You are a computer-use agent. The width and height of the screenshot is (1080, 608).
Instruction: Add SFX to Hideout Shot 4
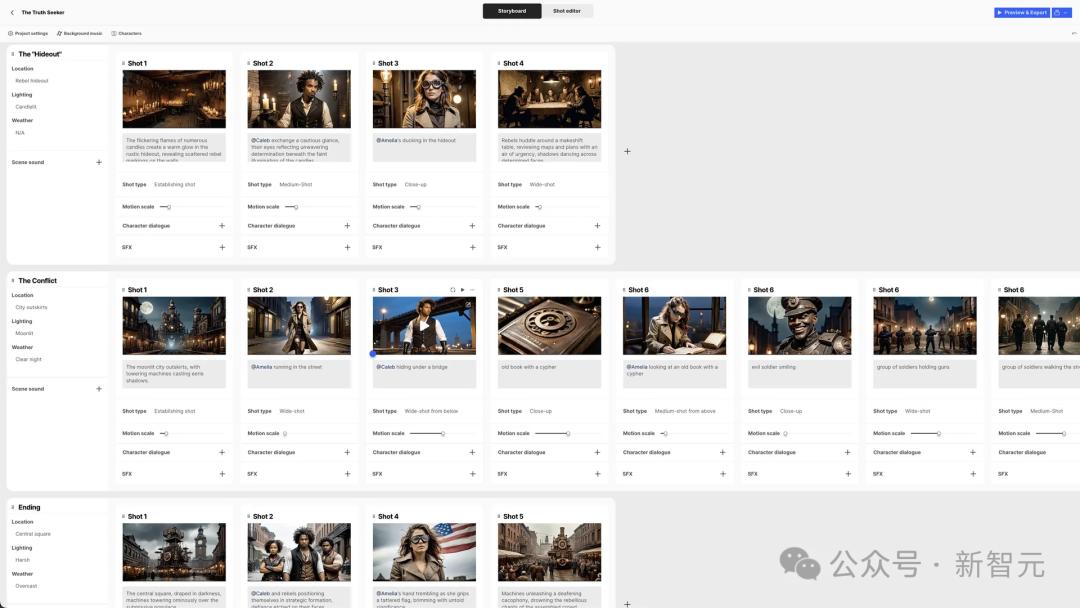[597, 247]
